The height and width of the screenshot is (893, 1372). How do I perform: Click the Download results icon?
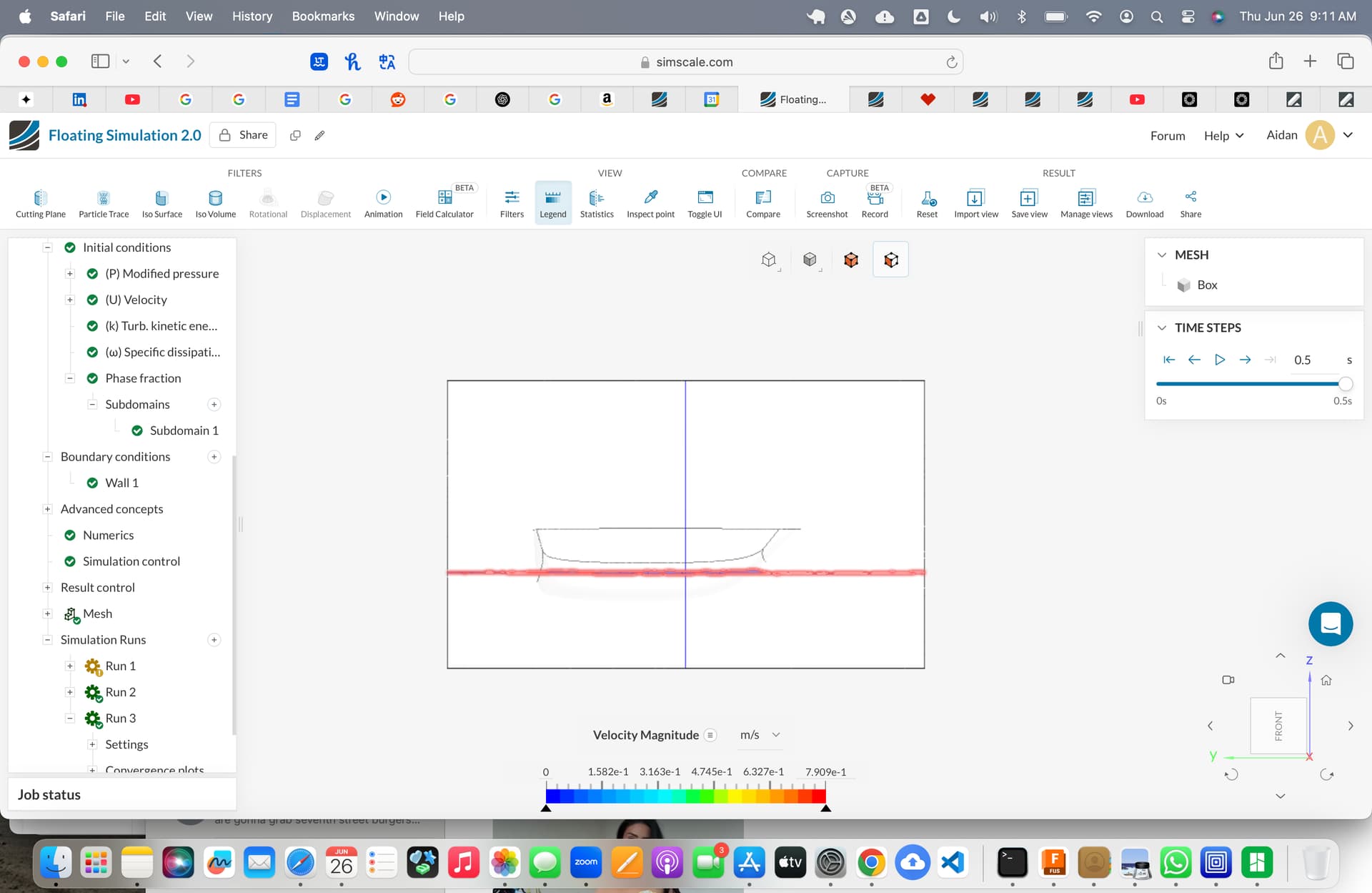[1144, 203]
